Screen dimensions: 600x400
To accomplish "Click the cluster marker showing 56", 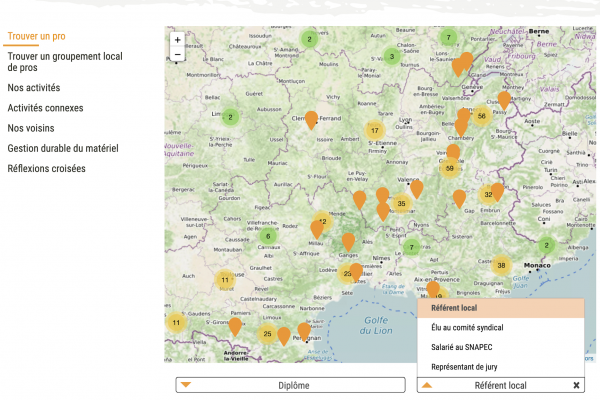I will point(482,116).
